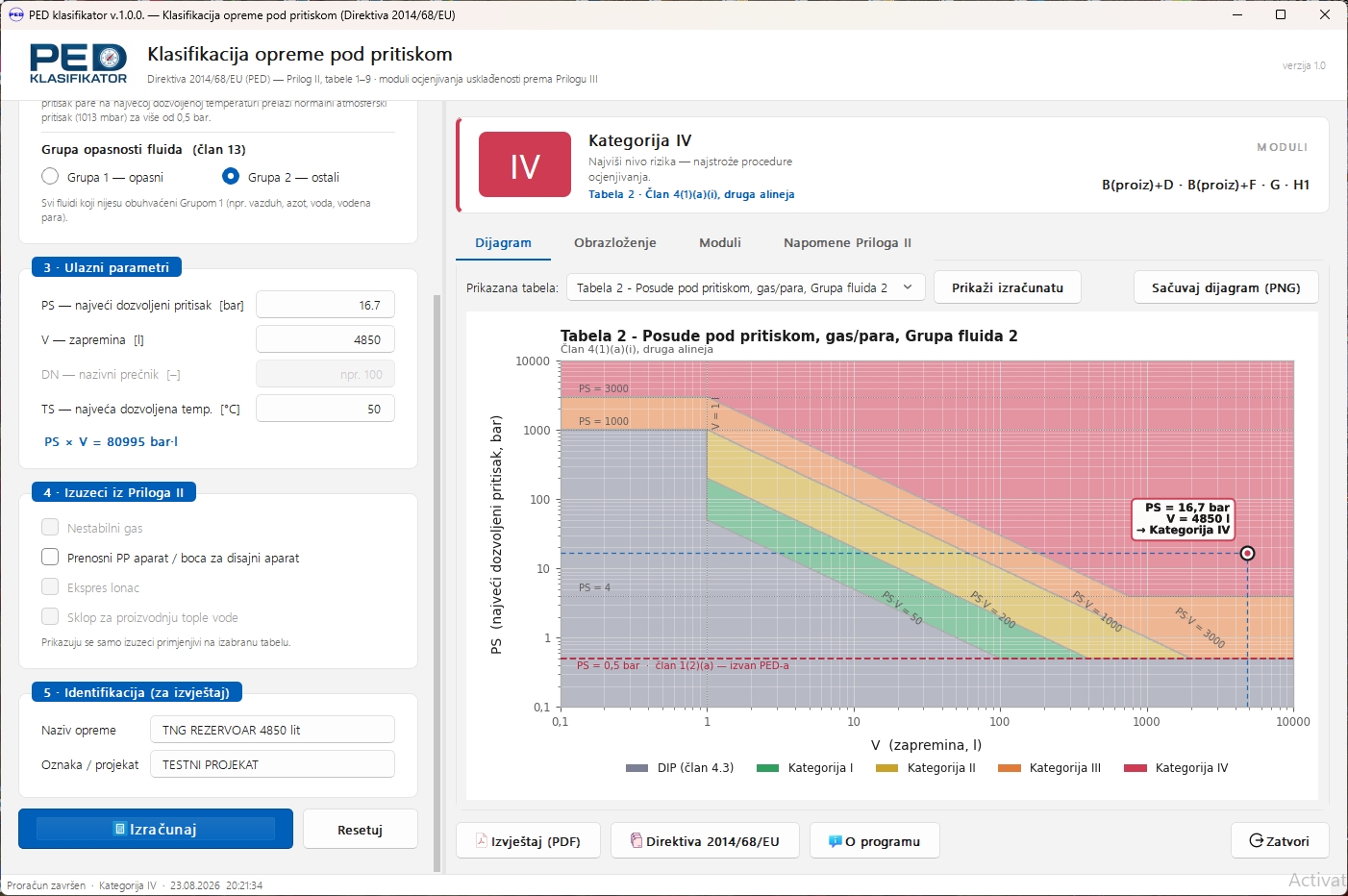Open the Moduli tab
The image size is (1348, 896).
(x=720, y=242)
